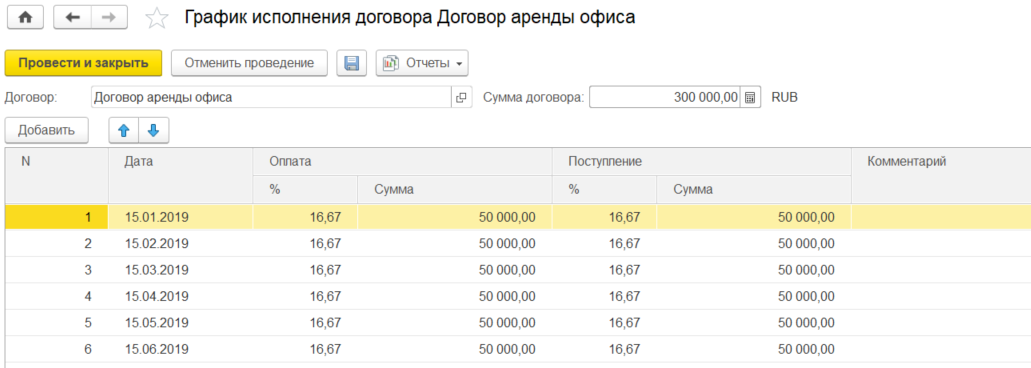The height and width of the screenshot is (368, 1031).
Task: Click the Провести и закрыть button
Action: [x=83, y=63]
